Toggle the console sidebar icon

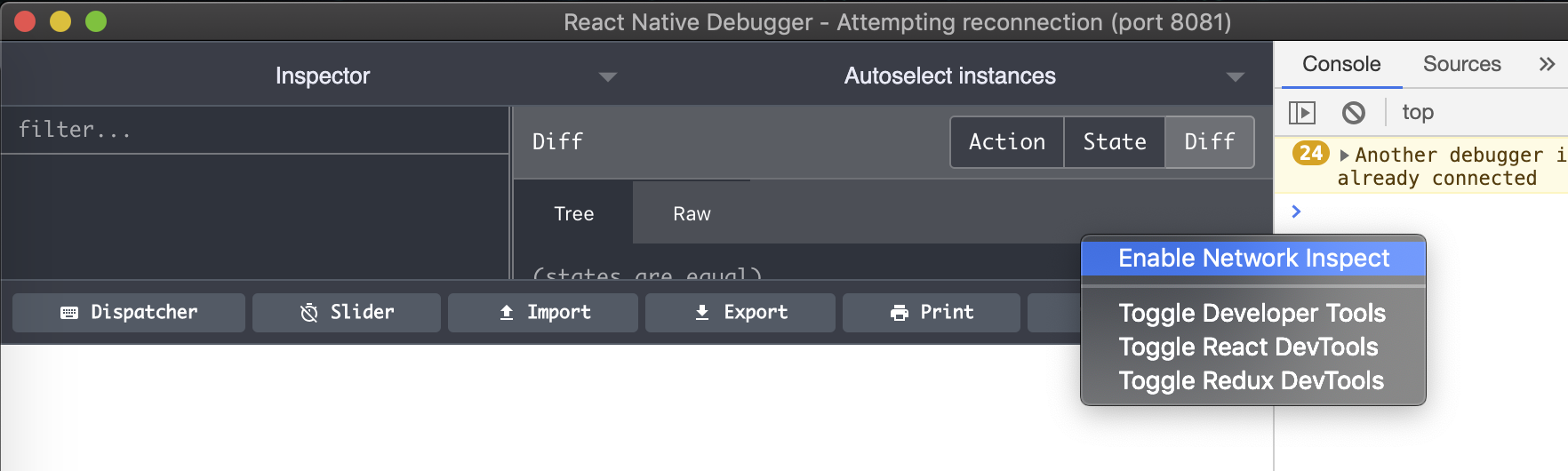point(1302,112)
